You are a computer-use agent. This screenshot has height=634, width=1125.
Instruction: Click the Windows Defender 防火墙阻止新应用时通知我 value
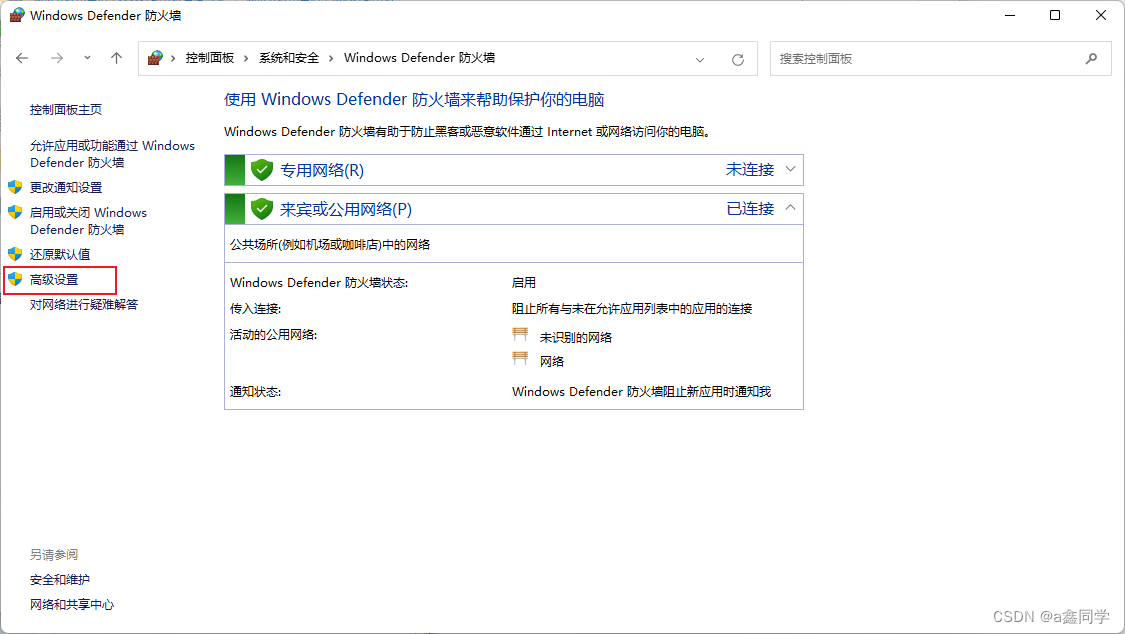click(x=641, y=392)
